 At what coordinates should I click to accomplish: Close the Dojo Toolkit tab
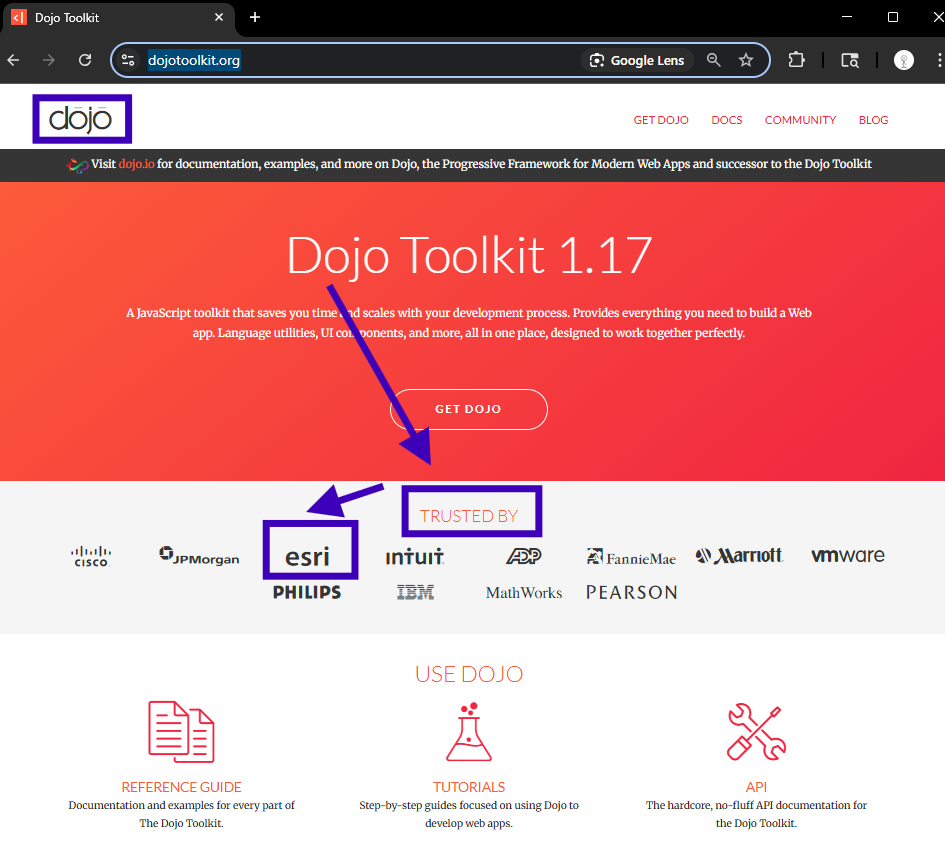[x=219, y=17]
